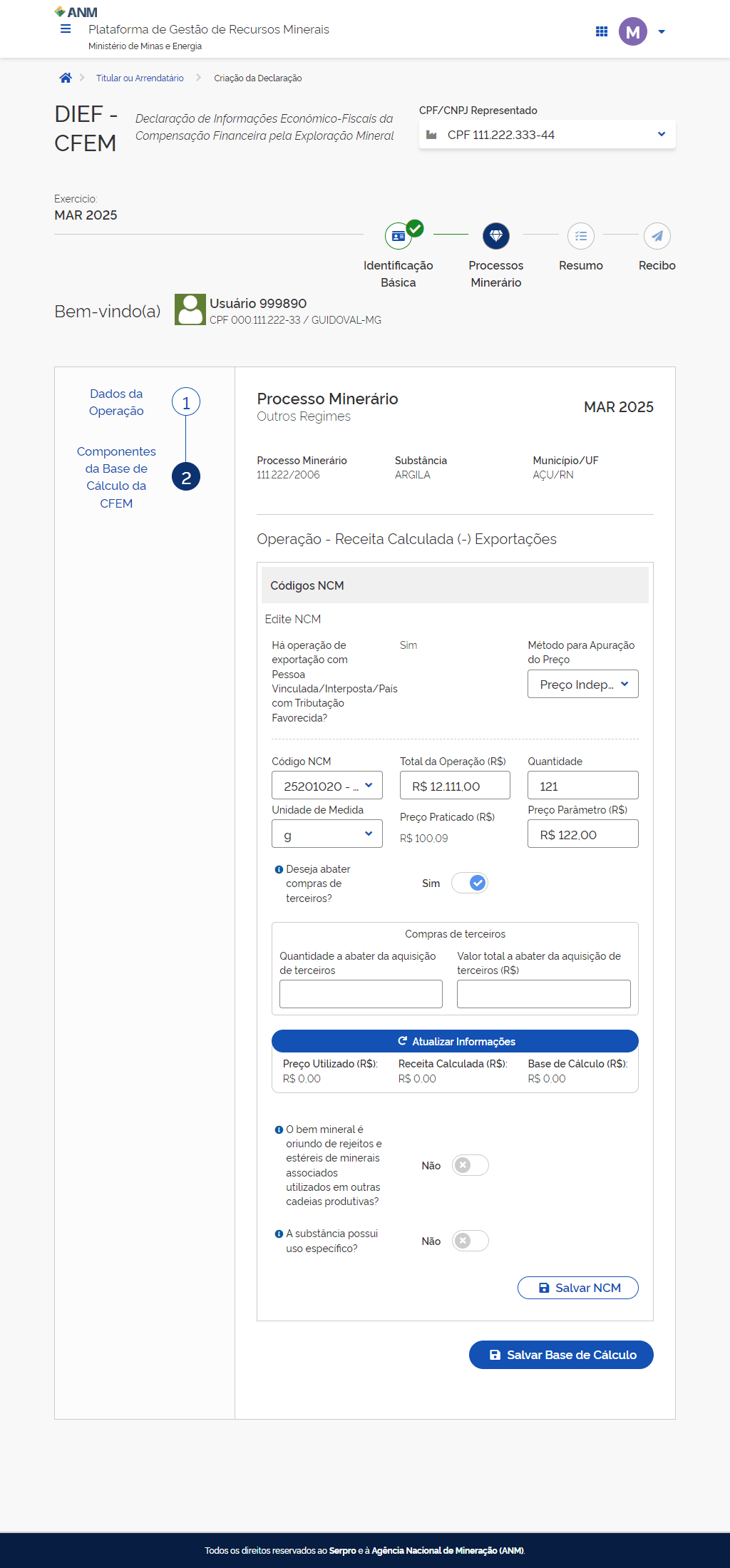Click the Quantidade a abater input field

(x=361, y=993)
